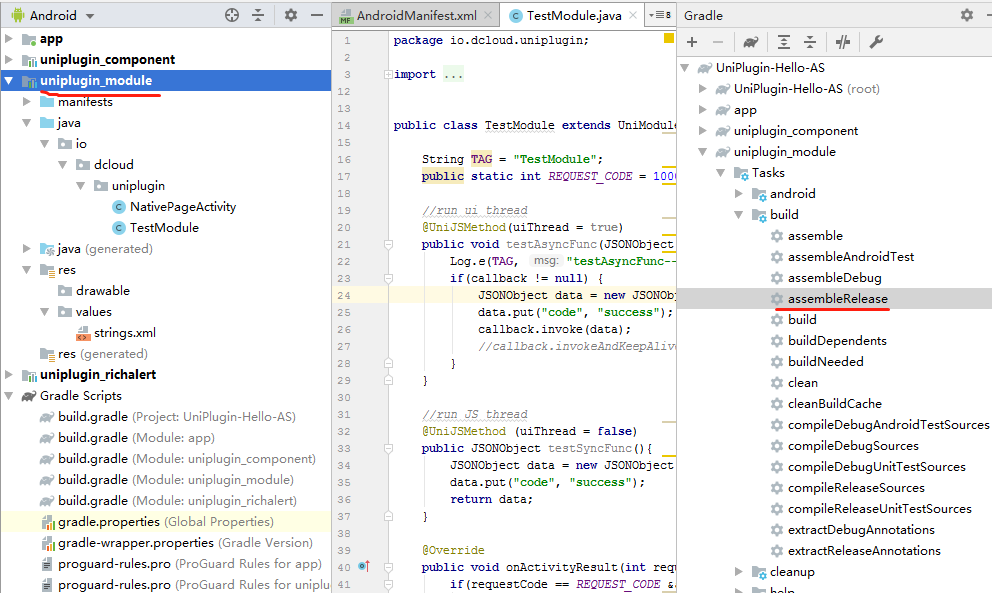This screenshot has height=593, width=992.
Task: Expand the manifests folder
Action: pyautogui.click(x=27, y=101)
